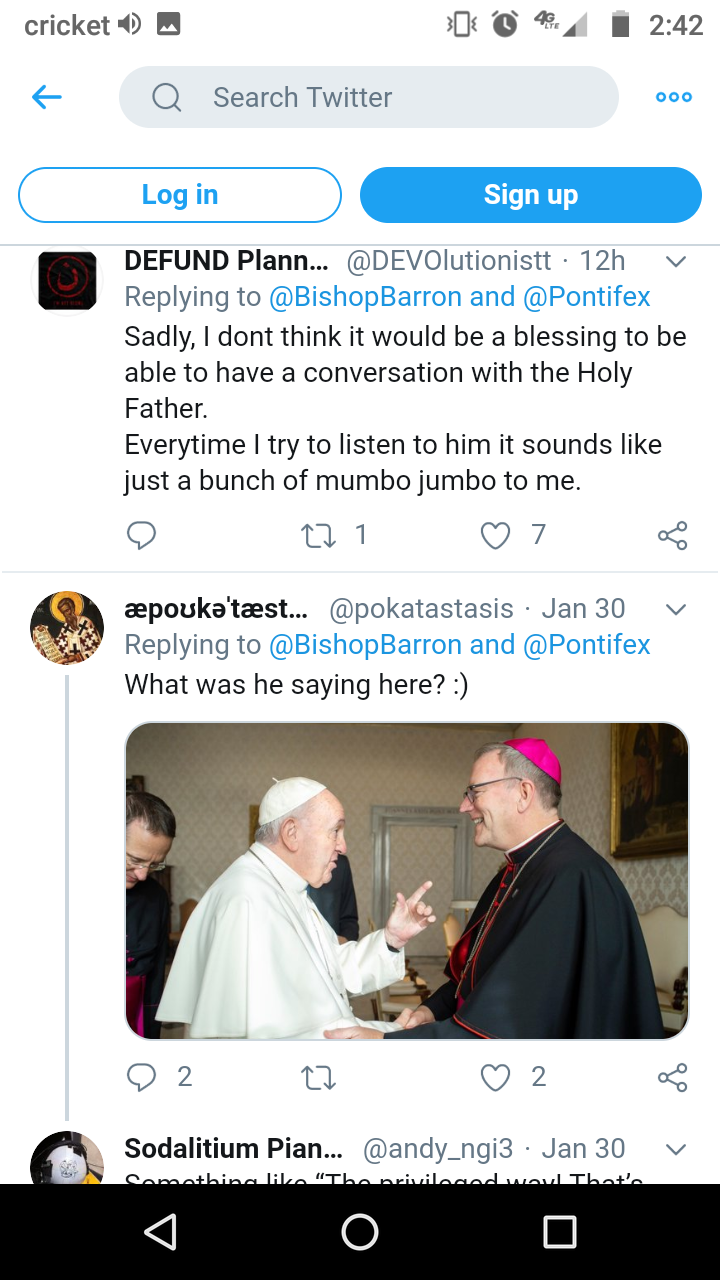
Task: Open the caret menu on the andy_ngi3 tweet
Action: click(676, 1149)
